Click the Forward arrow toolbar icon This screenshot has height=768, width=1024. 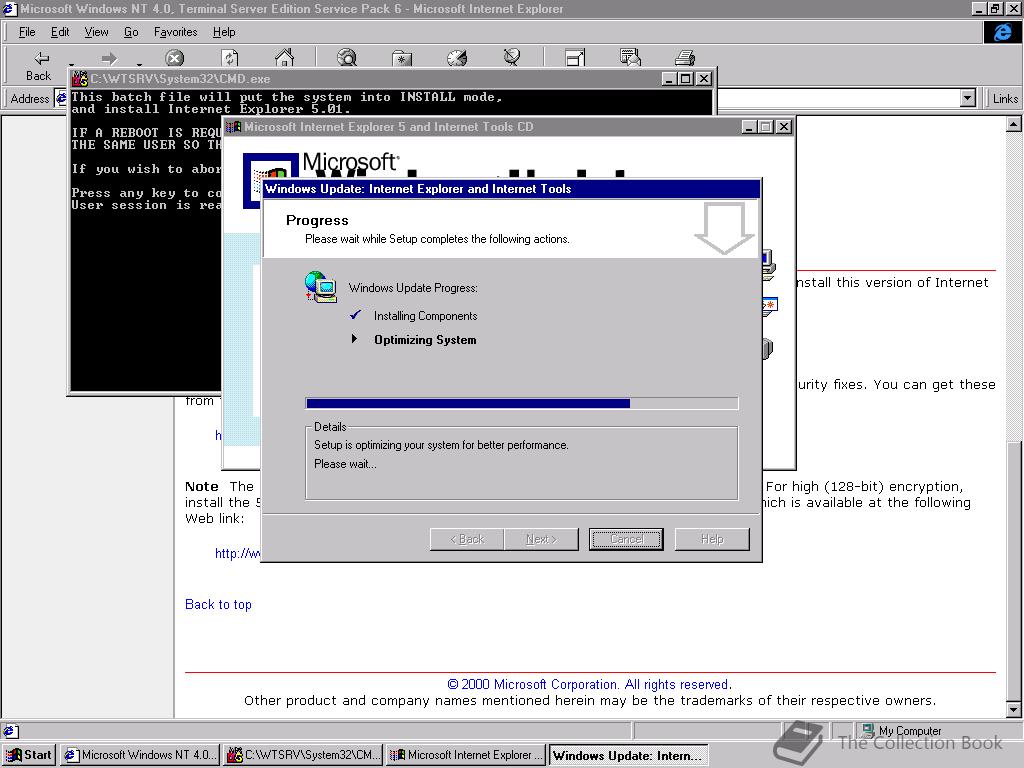[x=109, y=59]
